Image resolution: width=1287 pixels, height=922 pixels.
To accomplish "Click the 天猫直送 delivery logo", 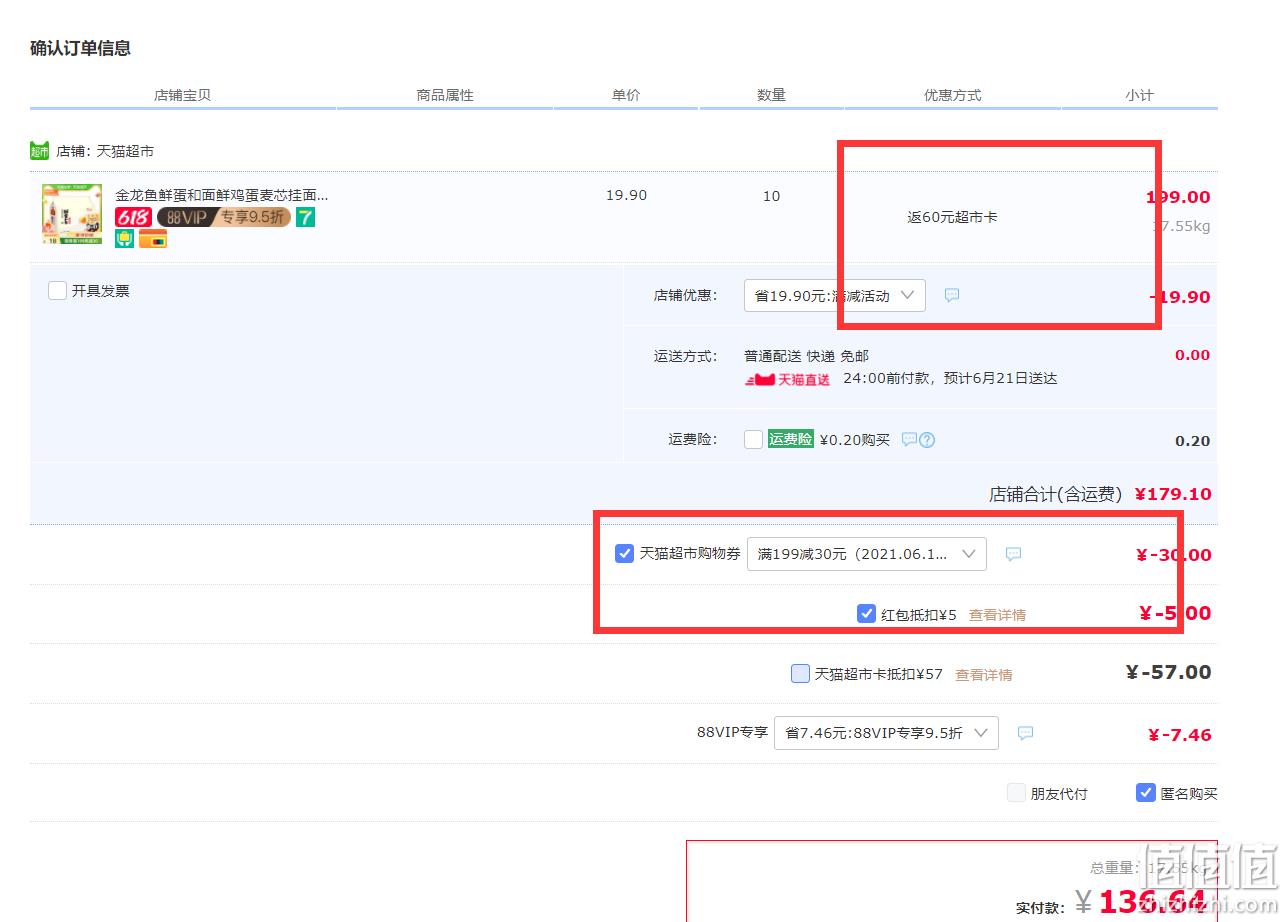I will (787, 379).
